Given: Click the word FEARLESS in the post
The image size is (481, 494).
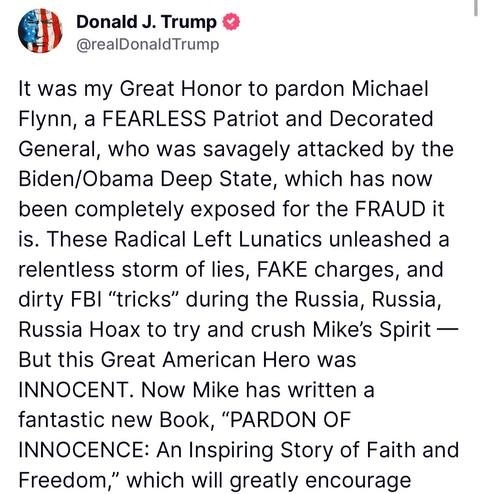Looking at the screenshot, I should 154,119.
